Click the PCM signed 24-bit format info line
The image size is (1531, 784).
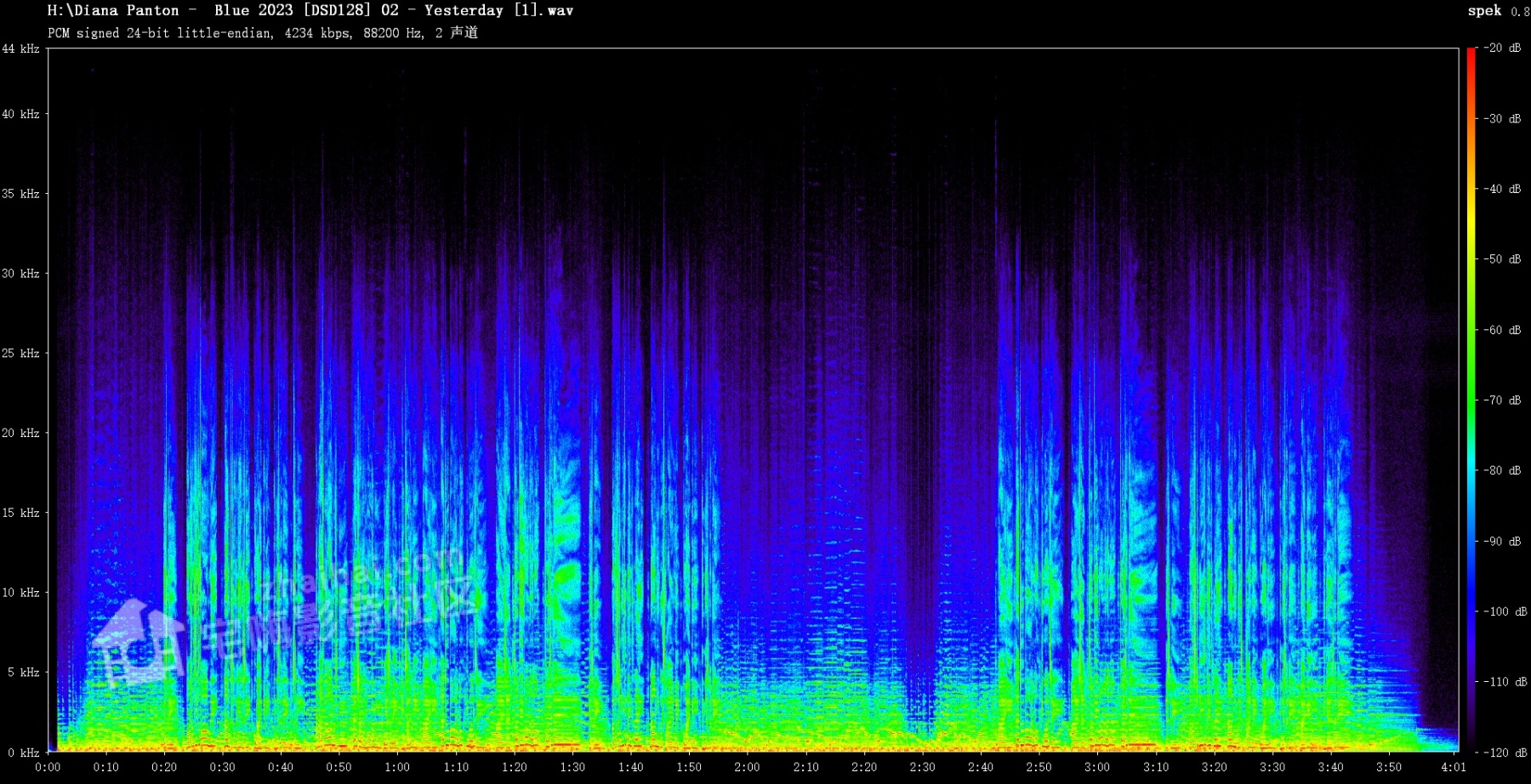[263, 33]
